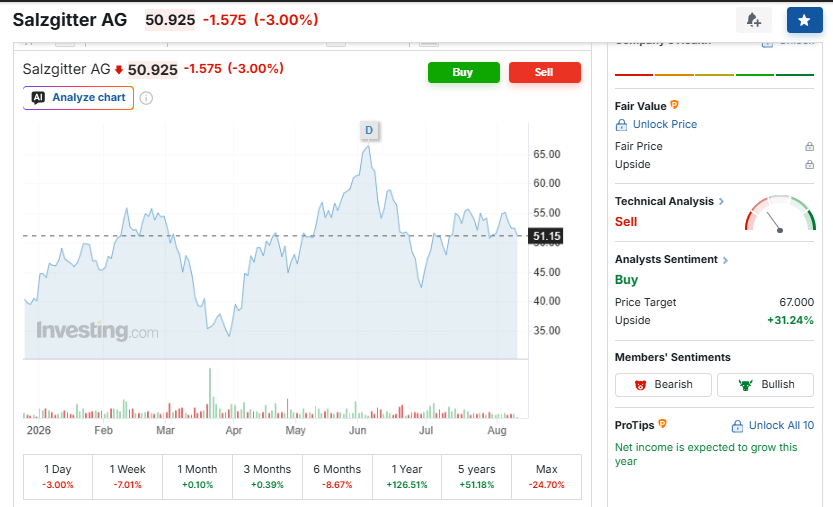
Task: Vote Bullish in Members' Sentiments
Action: pyautogui.click(x=766, y=385)
